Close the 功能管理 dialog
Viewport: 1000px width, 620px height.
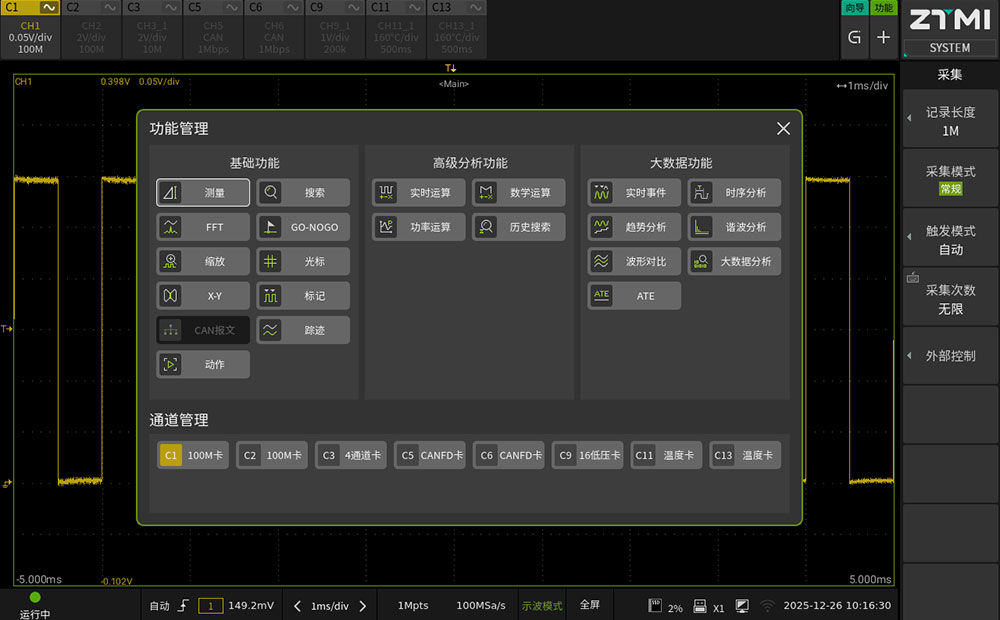783,128
